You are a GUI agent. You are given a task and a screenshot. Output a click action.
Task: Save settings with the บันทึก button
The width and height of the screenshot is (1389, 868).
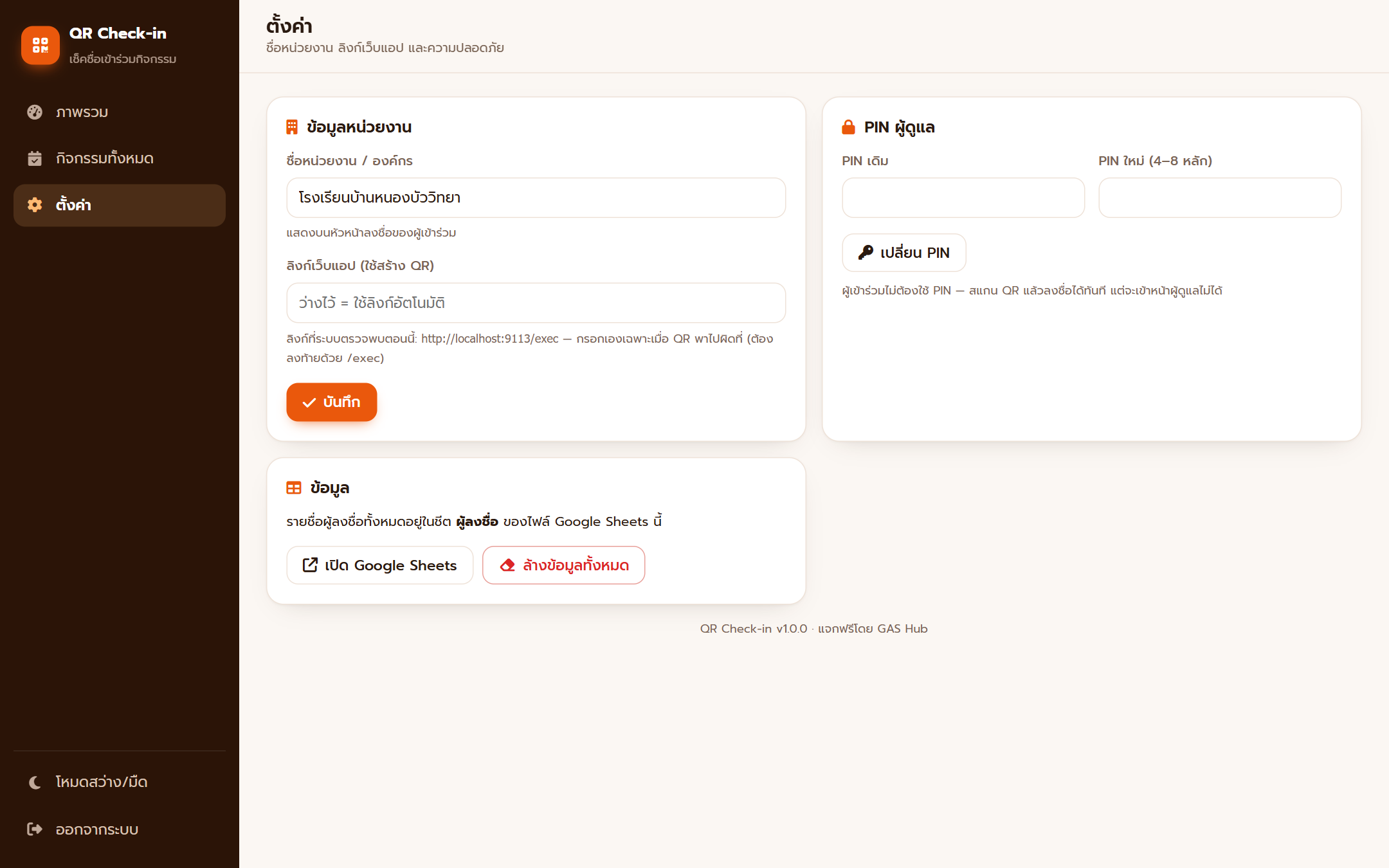click(x=332, y=402)
